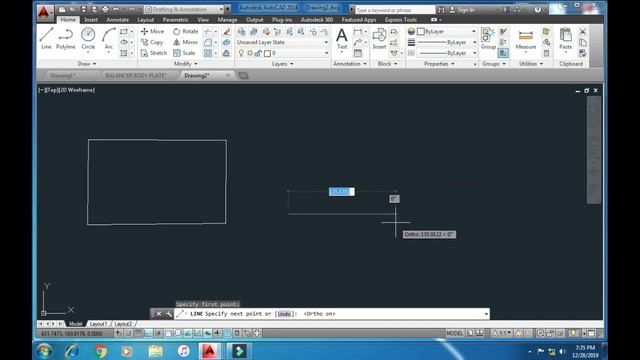Toggle layer 0 freeze sun icon

[250, 53]
